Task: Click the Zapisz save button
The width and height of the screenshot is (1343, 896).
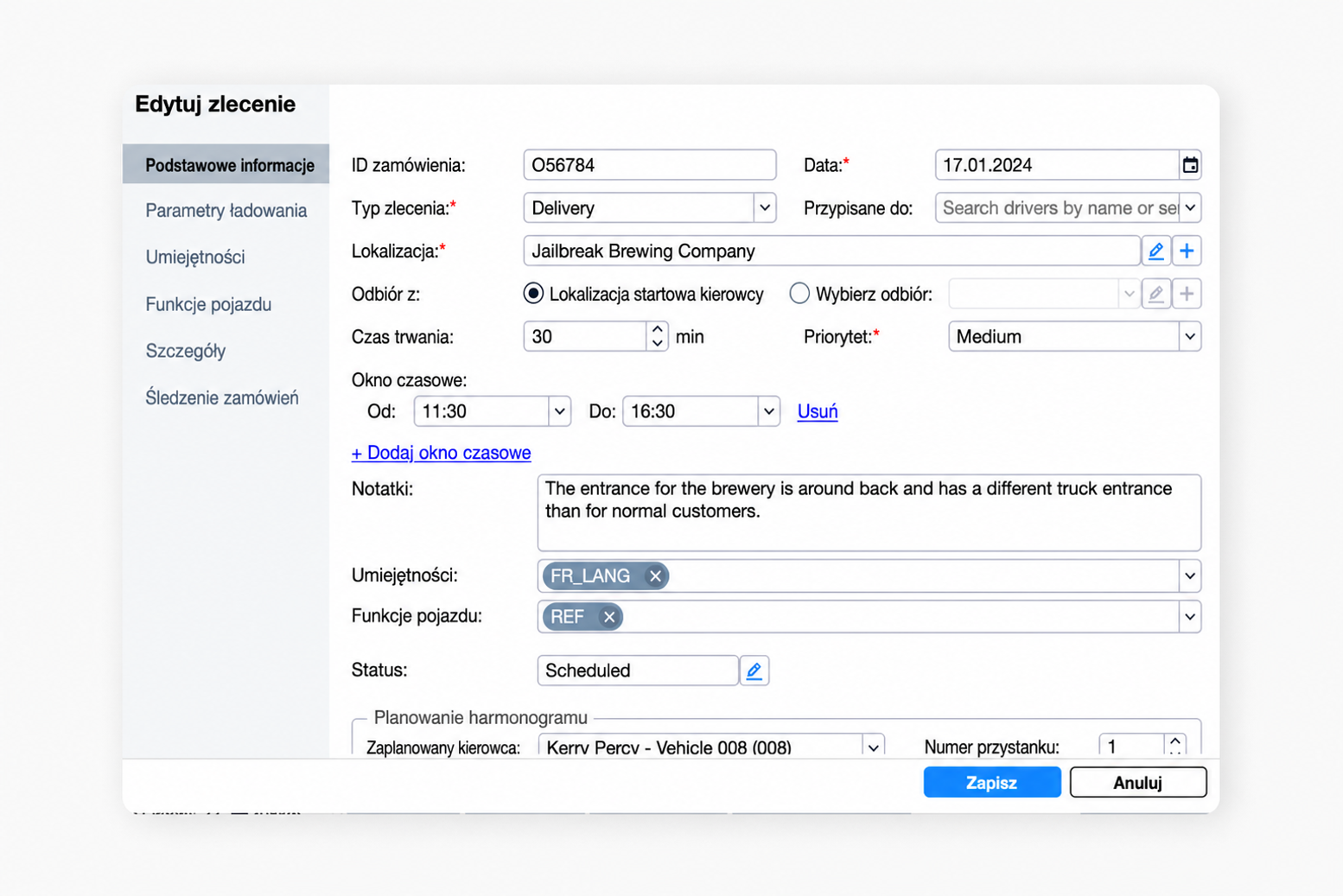Action: 992,783
